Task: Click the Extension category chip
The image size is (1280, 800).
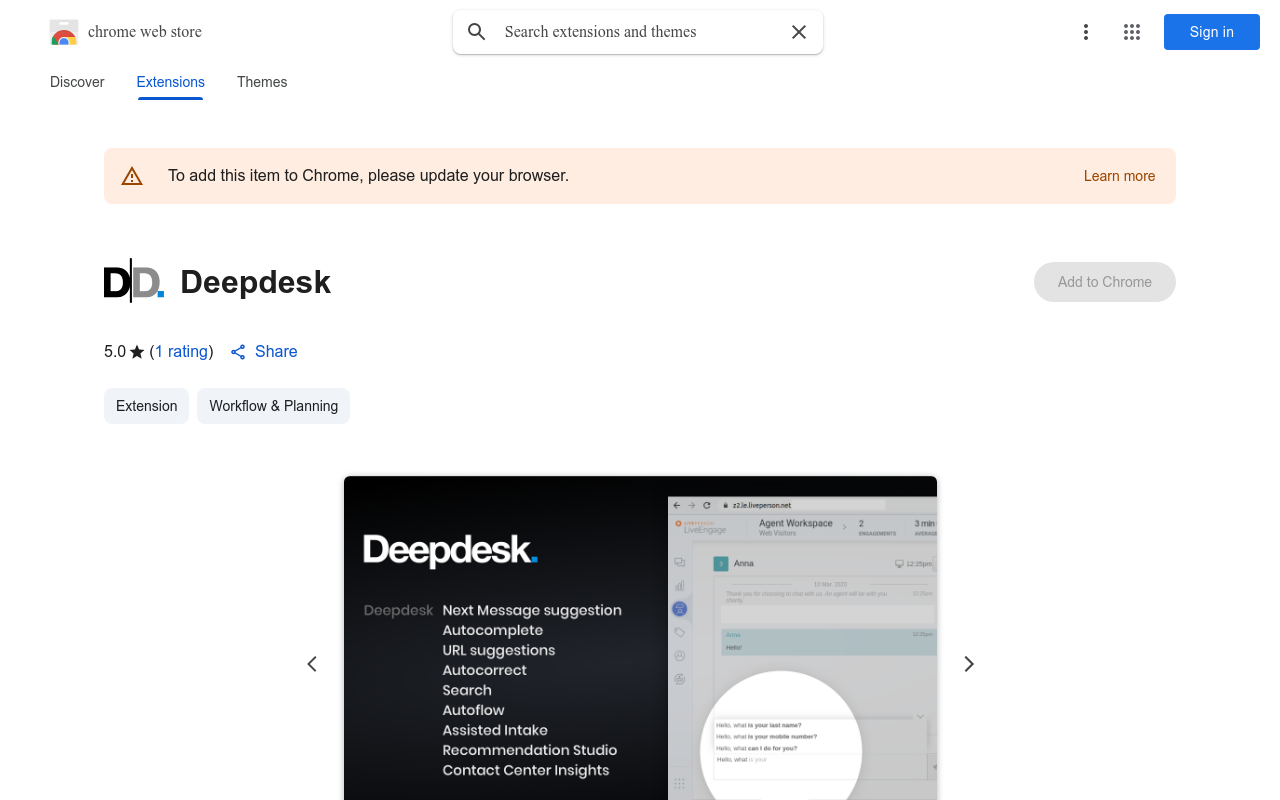Action: pos(146,406)
